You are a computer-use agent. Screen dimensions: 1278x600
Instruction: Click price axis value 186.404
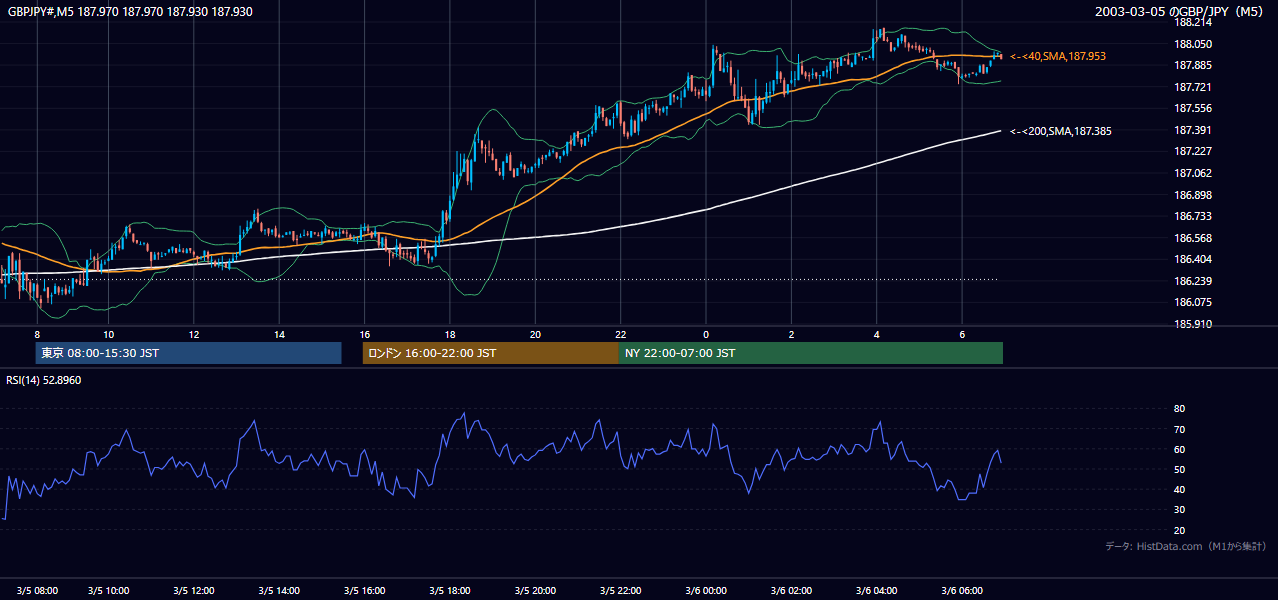click(x=1193, y=259)
